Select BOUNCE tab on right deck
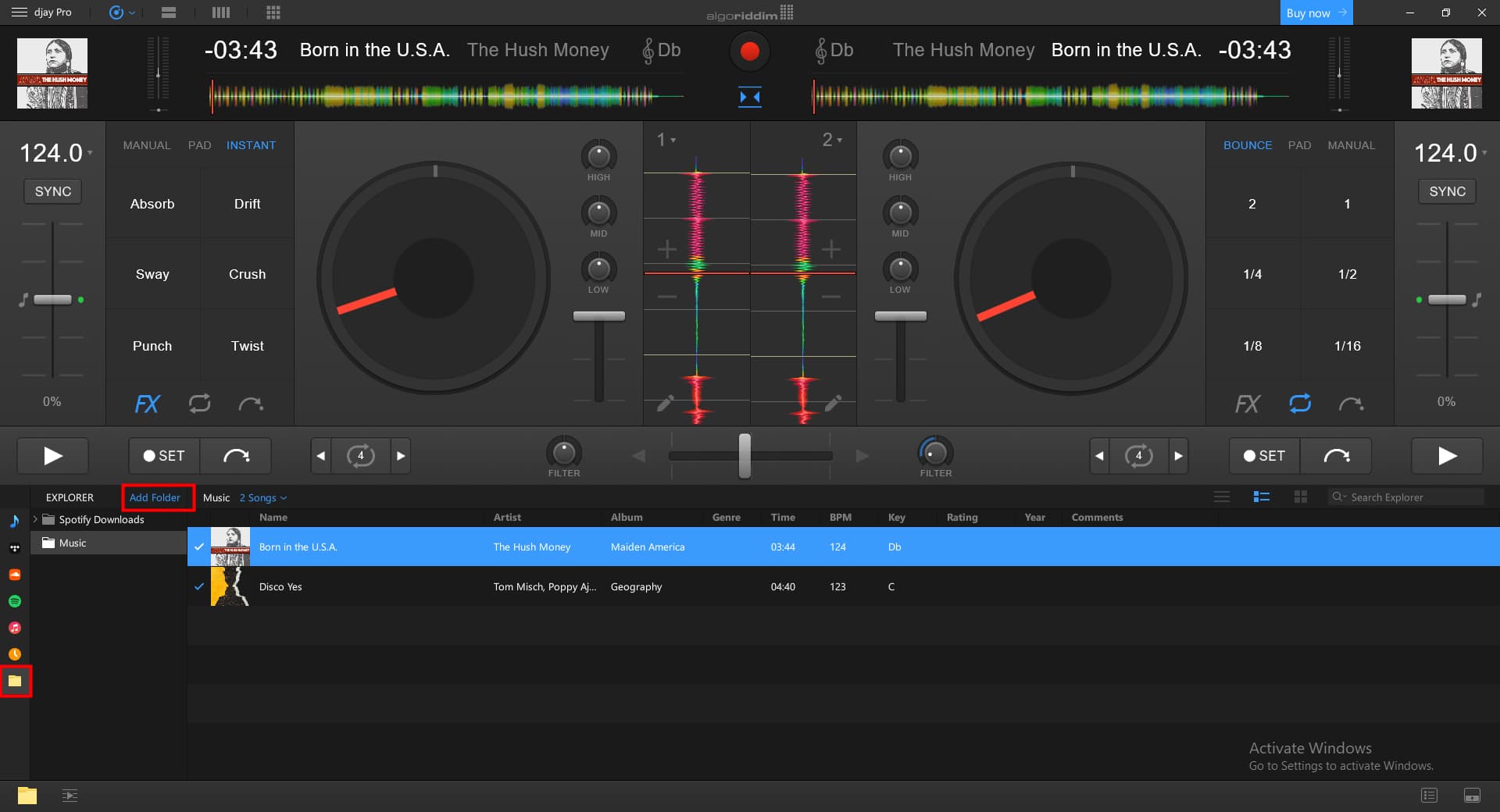The image size is (1500, 812). pyautogui.click(x=1248, y=145)
